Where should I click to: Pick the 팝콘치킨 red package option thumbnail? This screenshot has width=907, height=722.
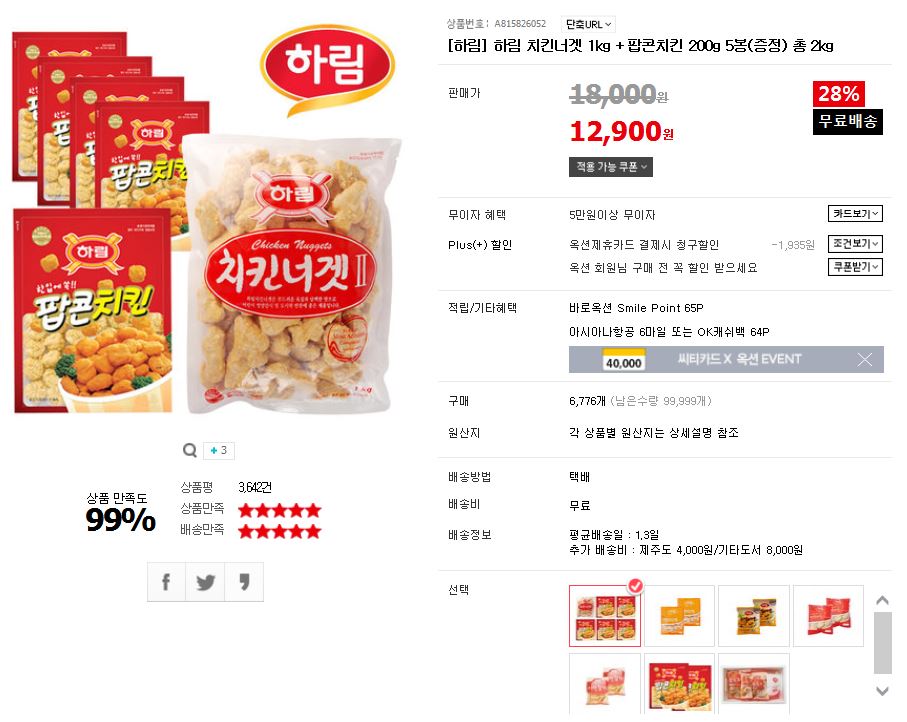(x=680, y=684)
